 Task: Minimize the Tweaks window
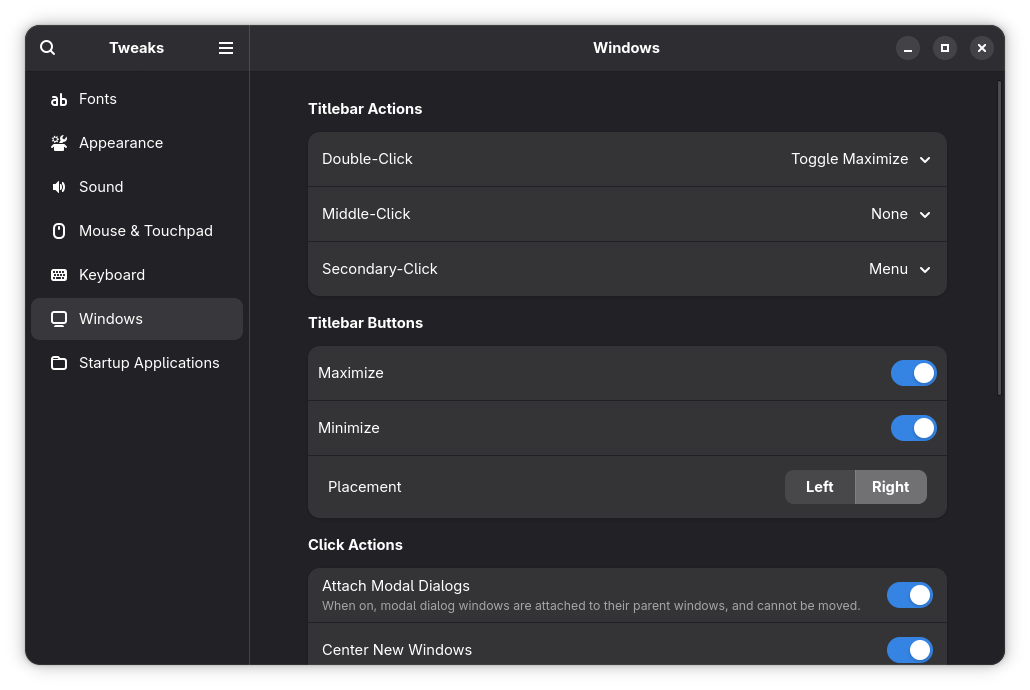pyautogui.click(x=908, y=48)
